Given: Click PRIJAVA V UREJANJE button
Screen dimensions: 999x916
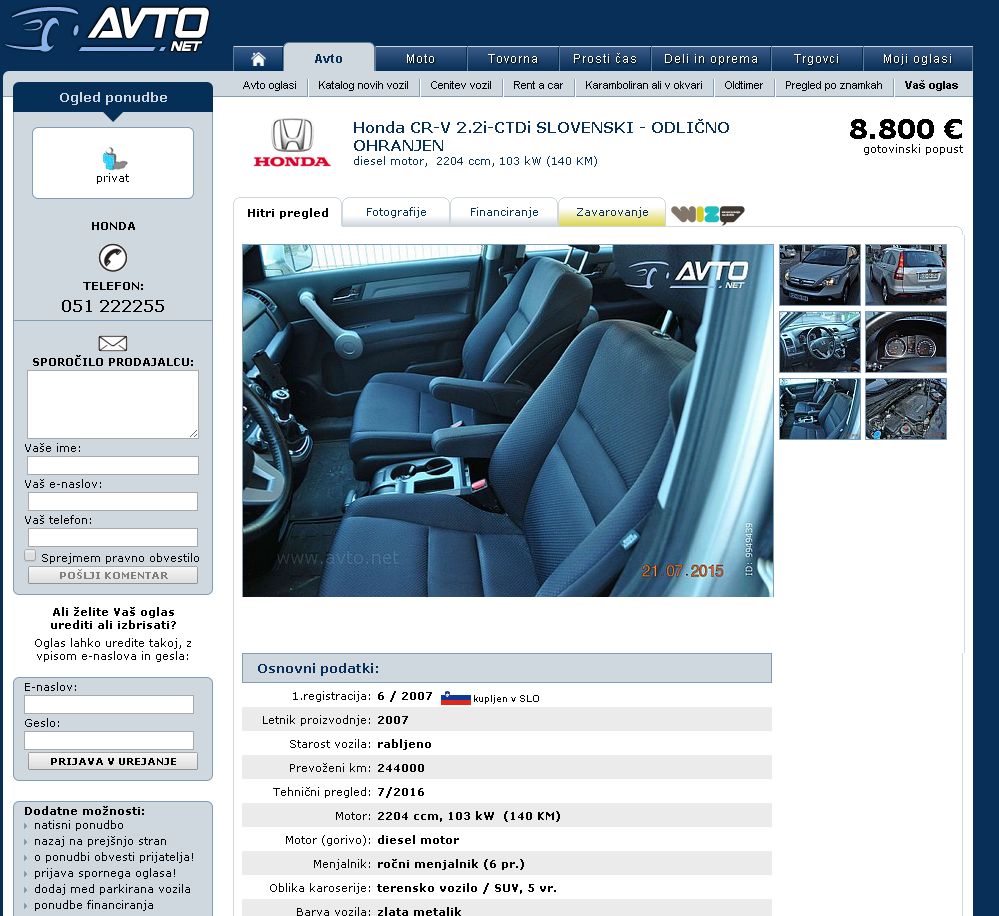Looking at the screenshot, I should coord(113,761).
